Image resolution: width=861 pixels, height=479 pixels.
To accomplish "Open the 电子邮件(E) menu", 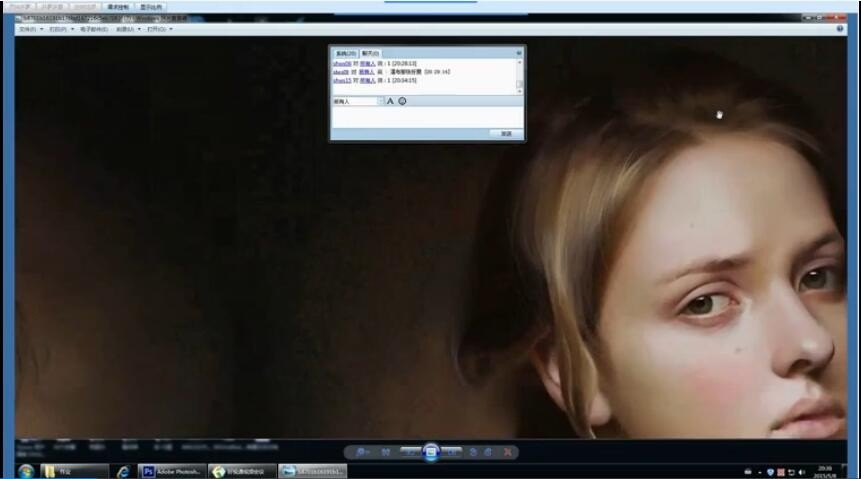I will (x=94, y=29).
